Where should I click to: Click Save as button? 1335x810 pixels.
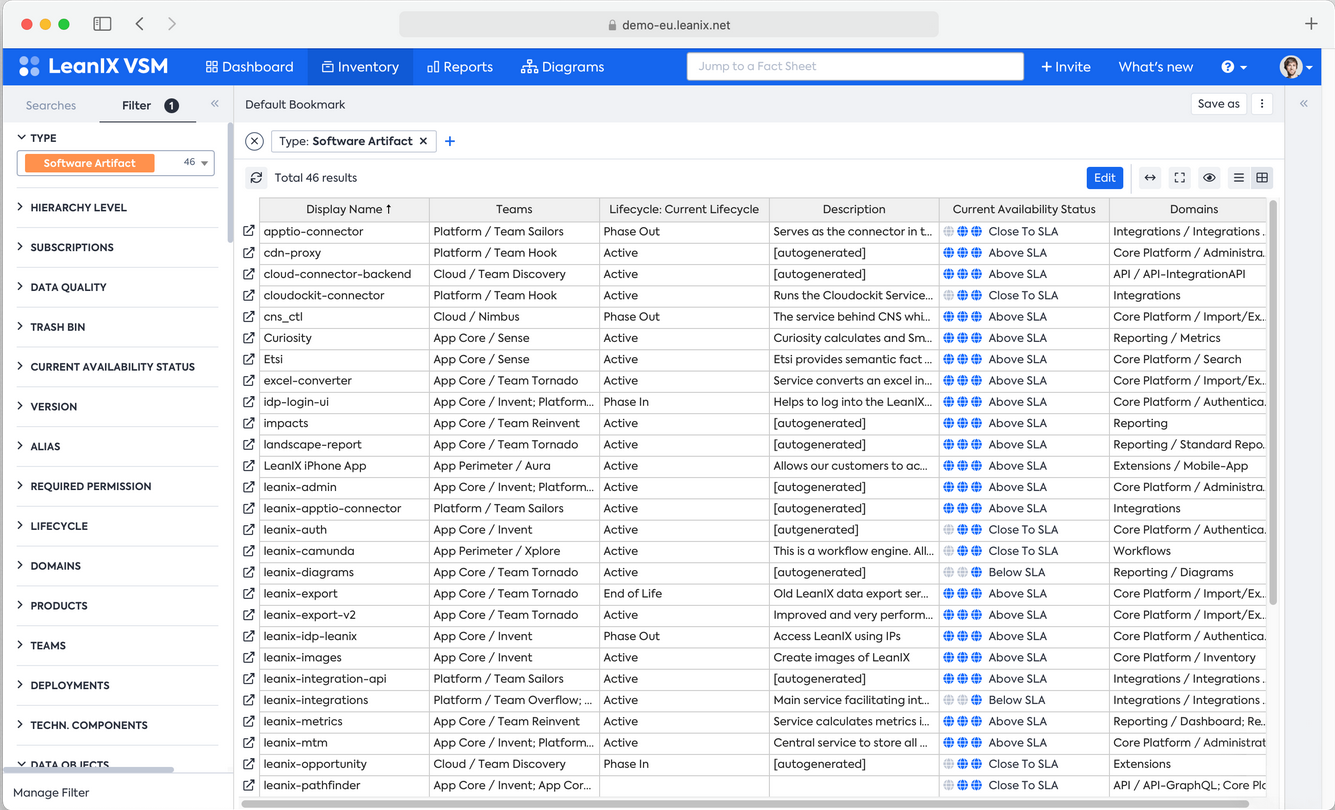point(1219,104)
